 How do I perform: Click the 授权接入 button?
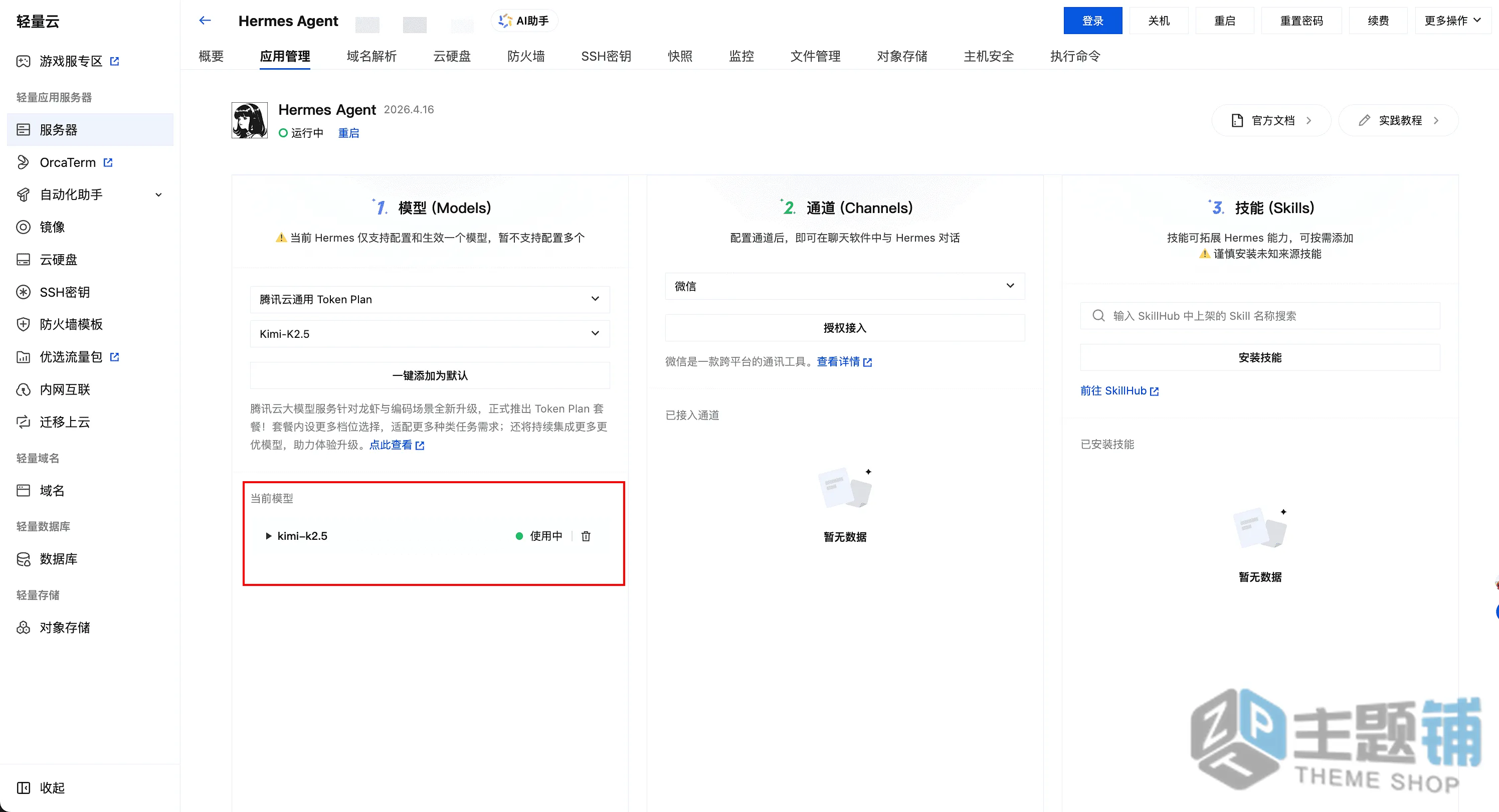click(845, 327)
